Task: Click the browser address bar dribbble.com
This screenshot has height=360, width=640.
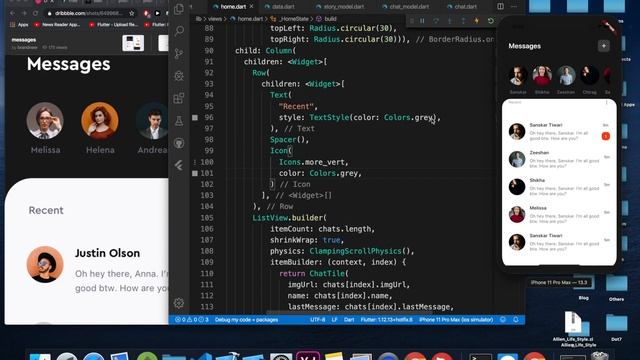Action: click(89, 13)
